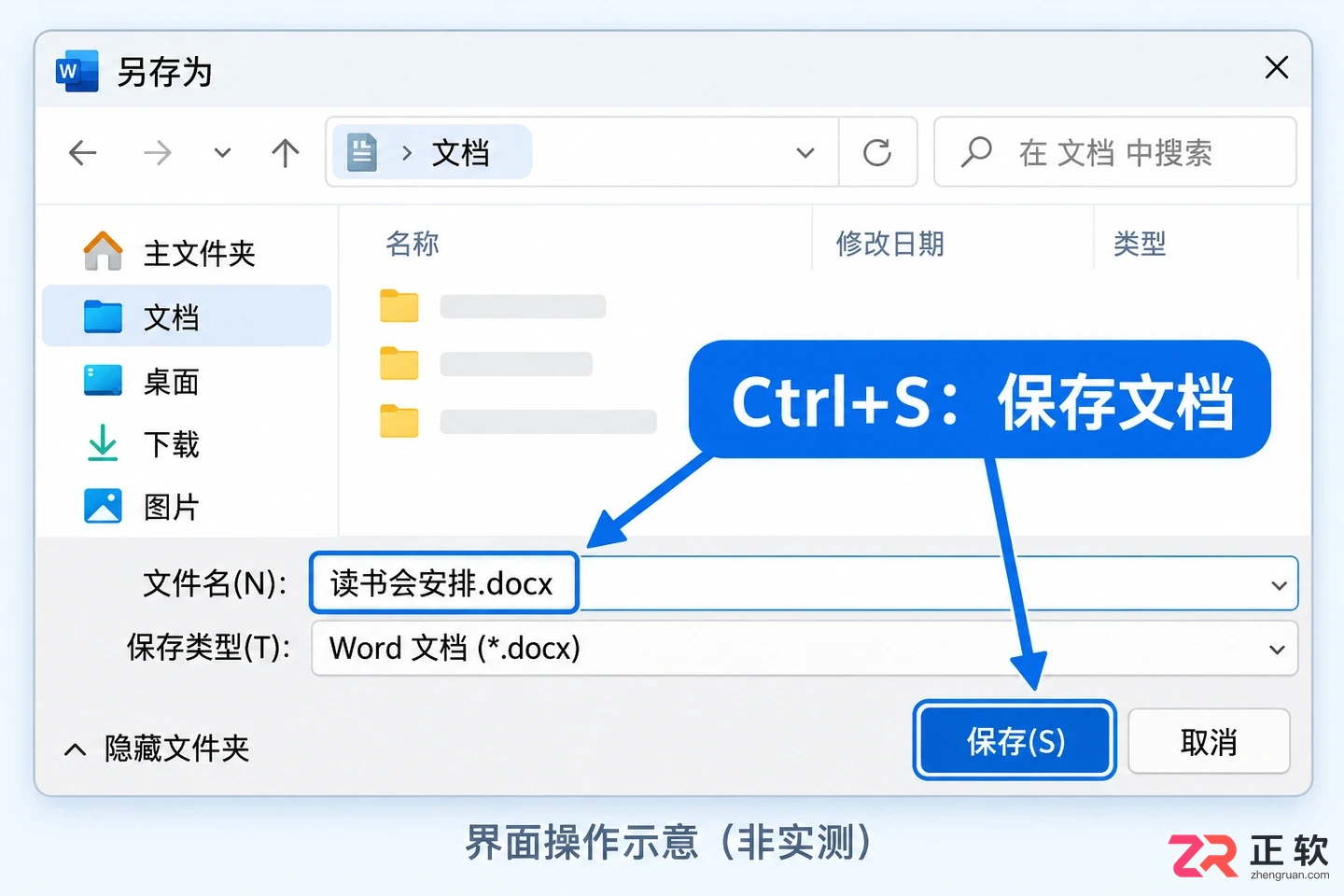
Task: Select the second folder in file list
Action: [x=486, y=364]
